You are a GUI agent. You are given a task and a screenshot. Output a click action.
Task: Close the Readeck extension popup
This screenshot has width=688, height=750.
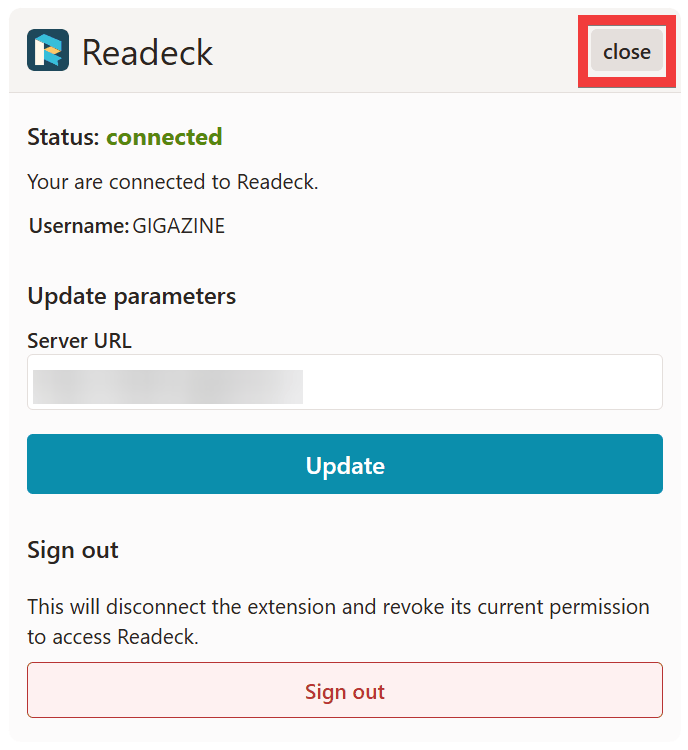click(627, 52)
